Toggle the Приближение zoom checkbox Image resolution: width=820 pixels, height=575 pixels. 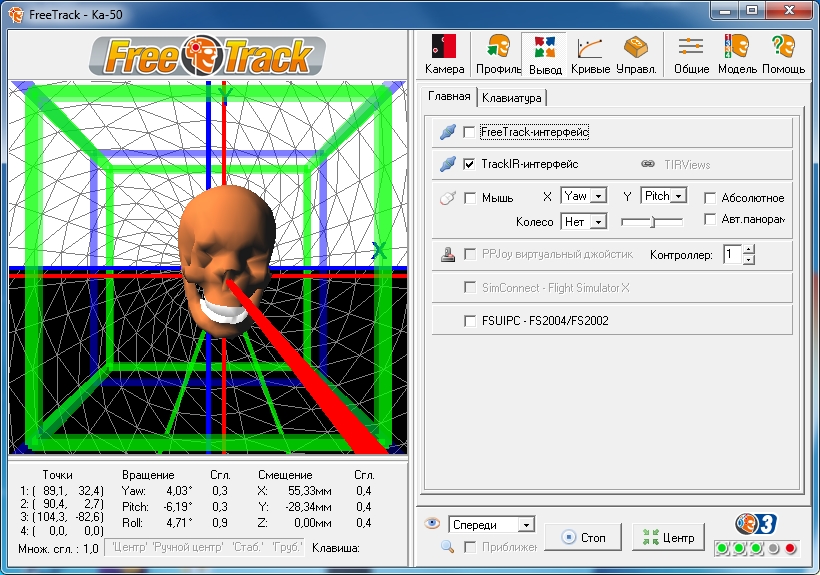click(x=470, y=547)
